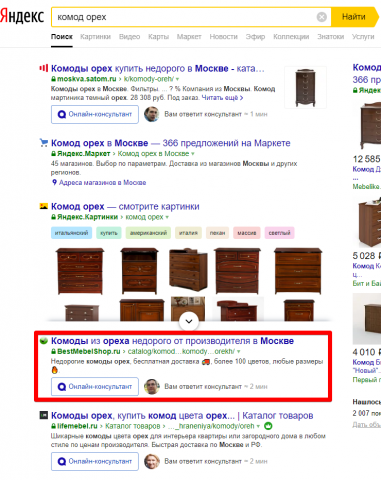Expand snippet via Читать ещё link
This screenshot has width=381, height=480.
pyautogui.click(x=222, y=98)
